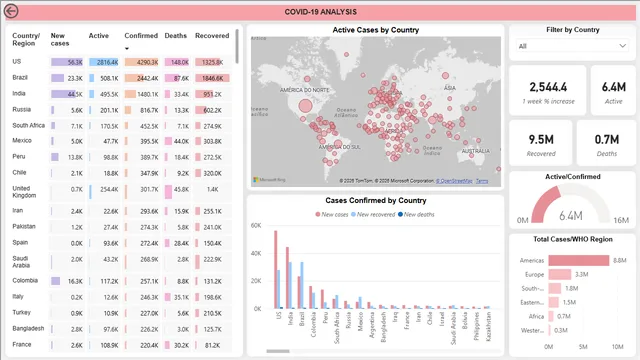Click the 1846.6K recovered value for Brazil
The height and width of the screenshot is (360, 640).
(x=213, y=78)
